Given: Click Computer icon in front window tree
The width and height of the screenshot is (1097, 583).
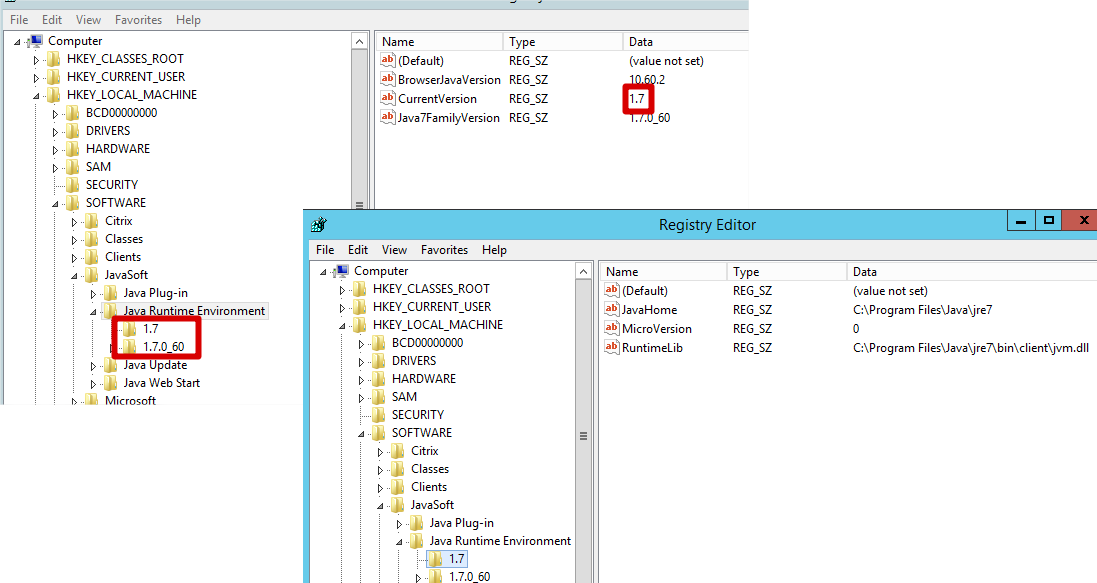Looking at the screenshot, I should (x=342, y=270).
